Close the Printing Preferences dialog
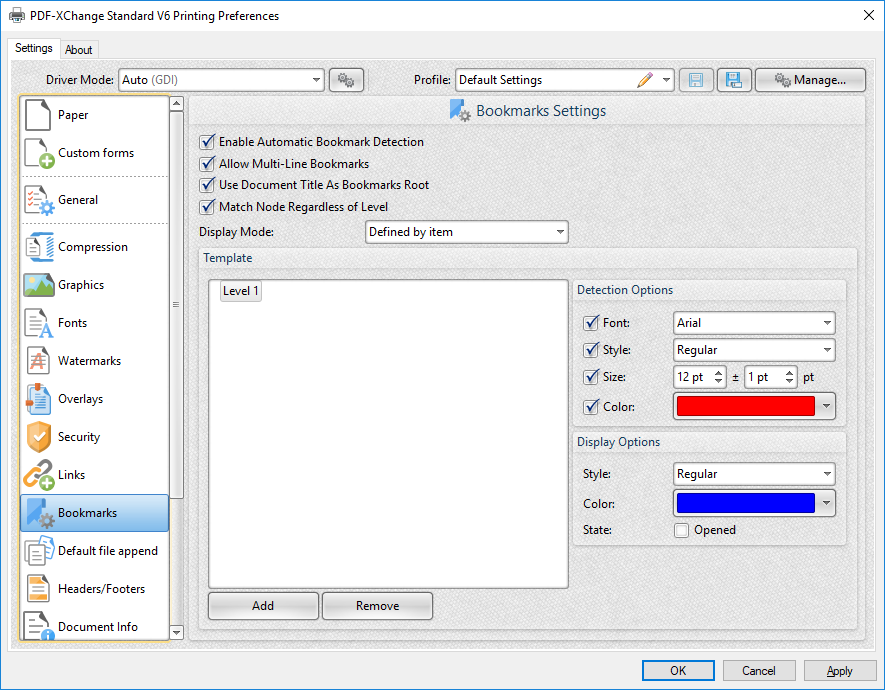This screenshot has height=690, width=885. click(x=869, y=15)
